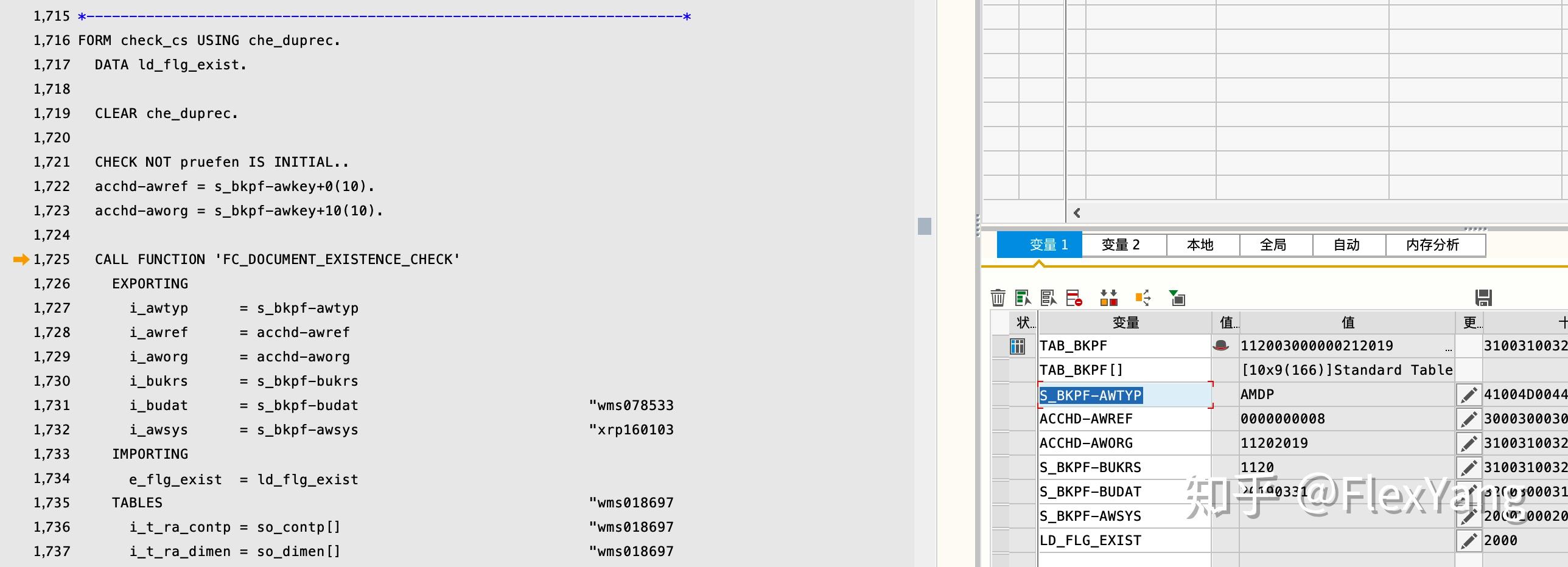
Task: Click the code editor vertical scrollbar thumb
Action: click(925, 226)
